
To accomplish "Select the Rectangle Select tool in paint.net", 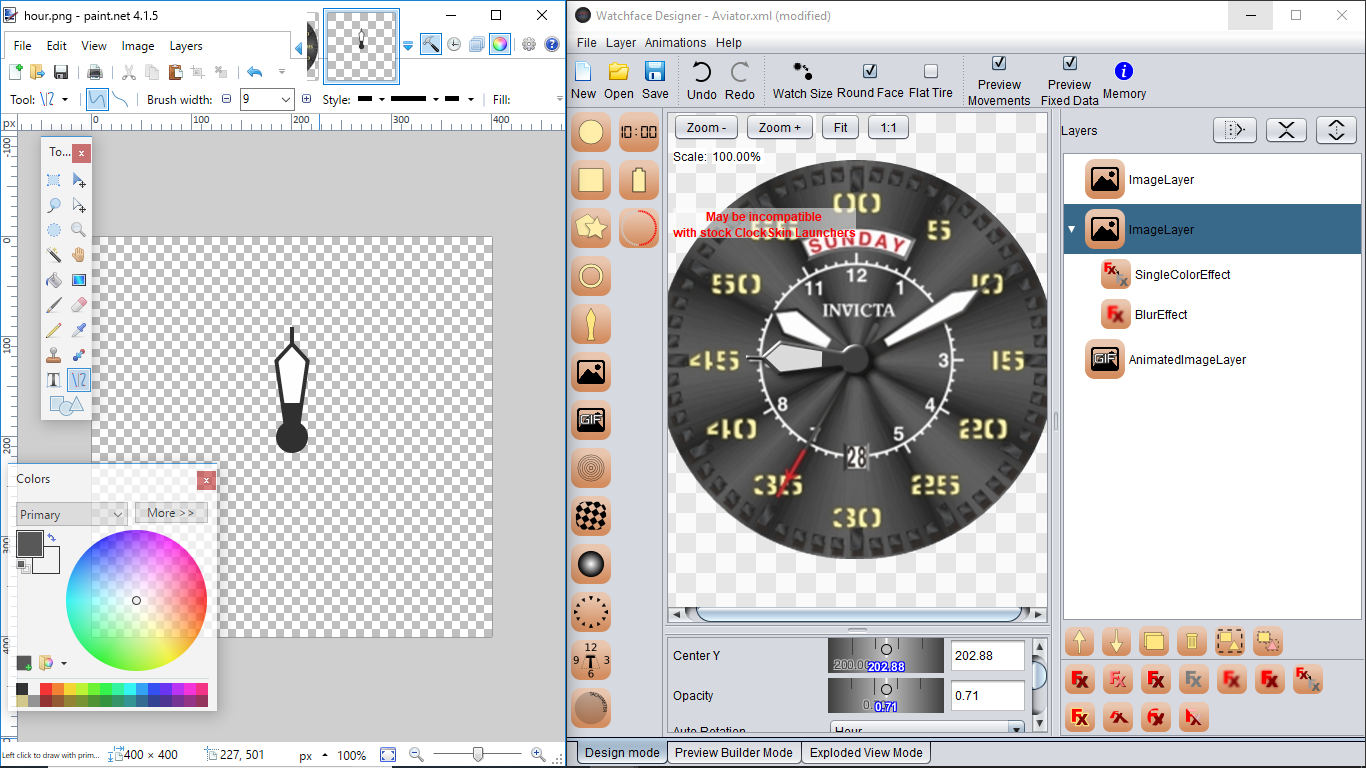I will tap(54, 180).
